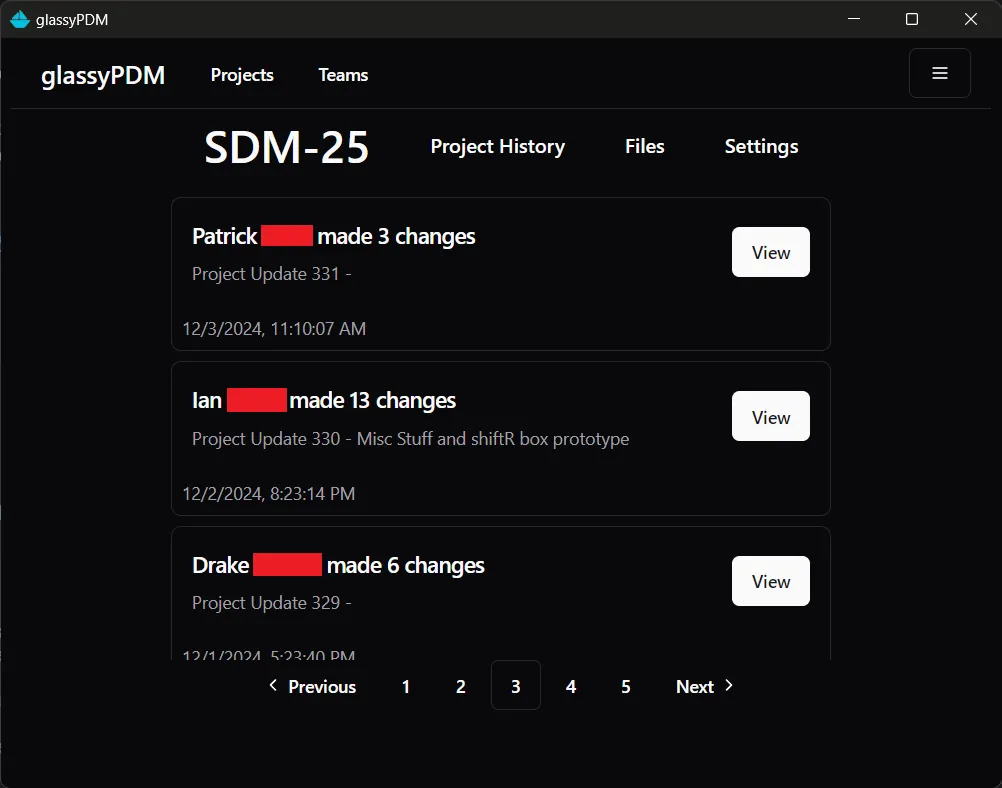Open the Projects section

(241, 75)
